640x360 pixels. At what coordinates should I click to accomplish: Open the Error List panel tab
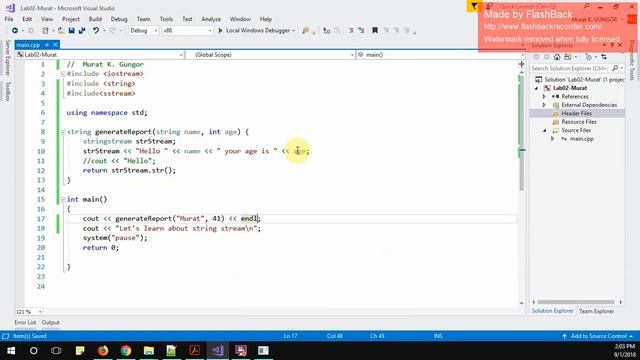click(25, 322)
